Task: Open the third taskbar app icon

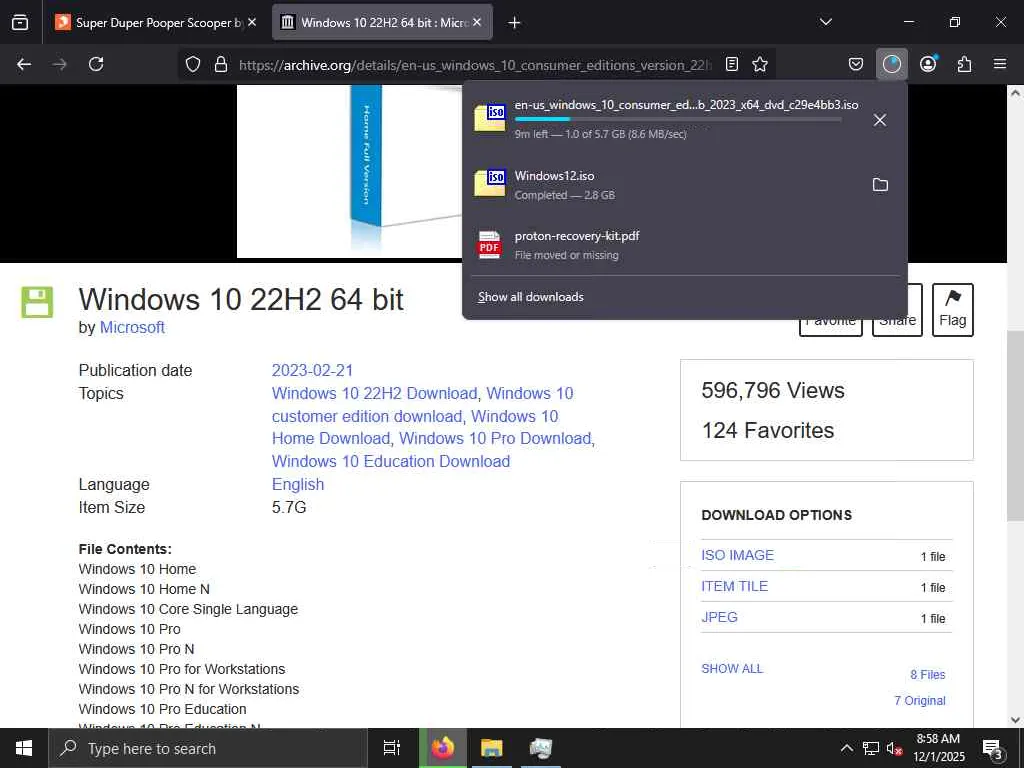Action: tap(541, 748)
